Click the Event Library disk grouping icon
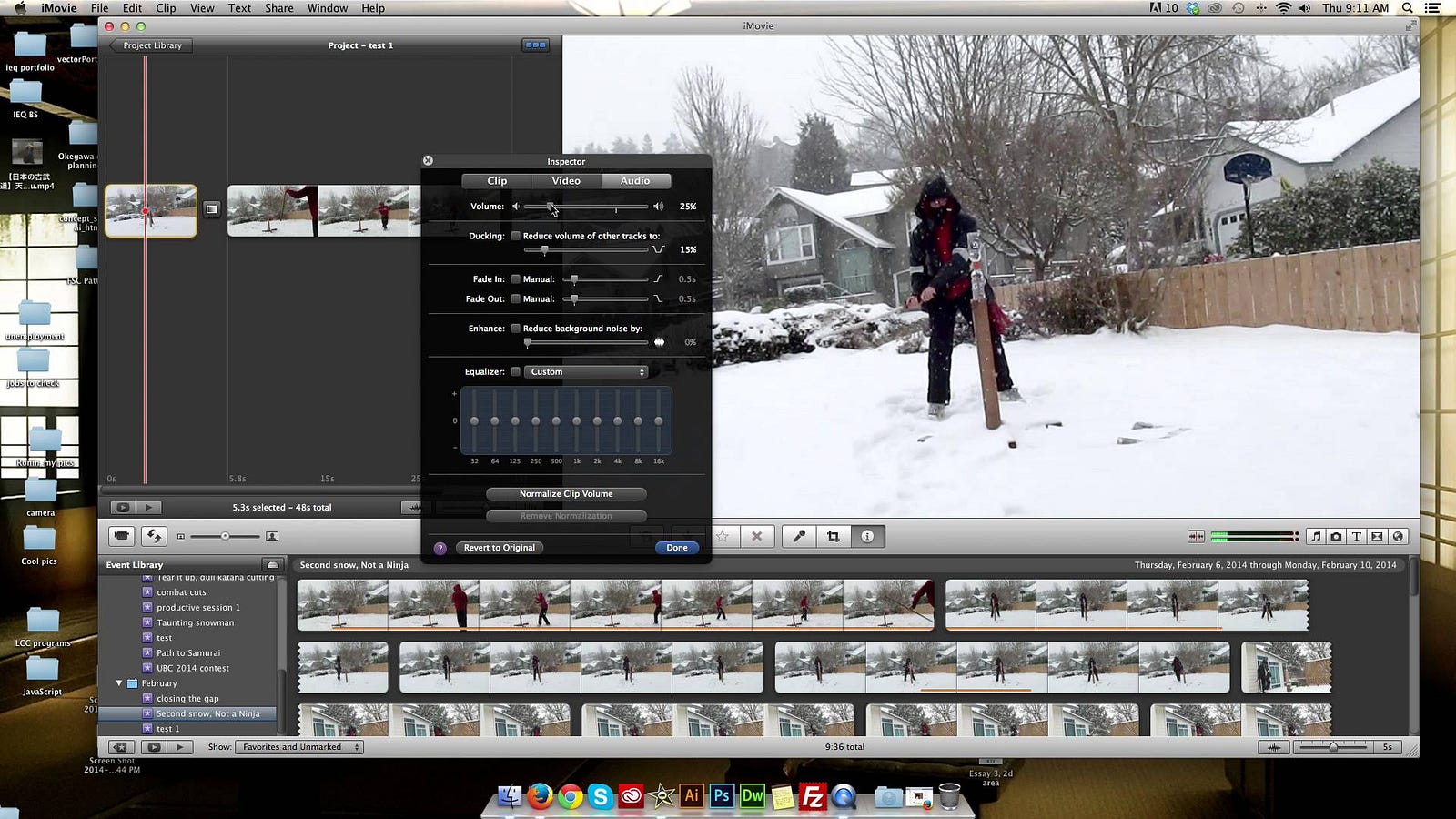 tap(272, 565)
